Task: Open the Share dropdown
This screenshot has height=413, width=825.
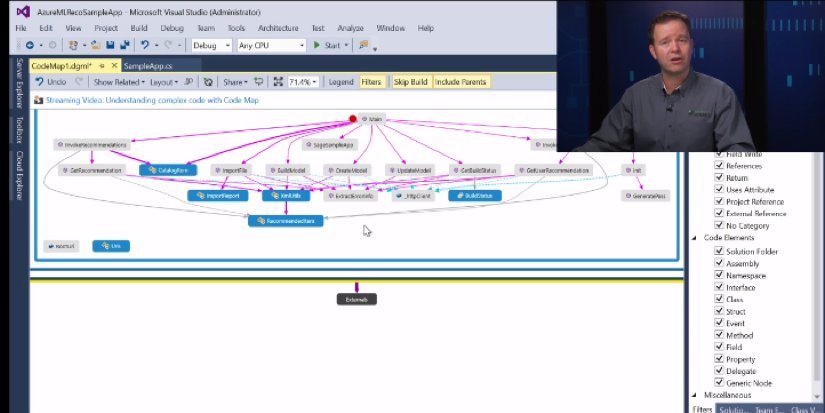Action: click(x=235, y=82)
